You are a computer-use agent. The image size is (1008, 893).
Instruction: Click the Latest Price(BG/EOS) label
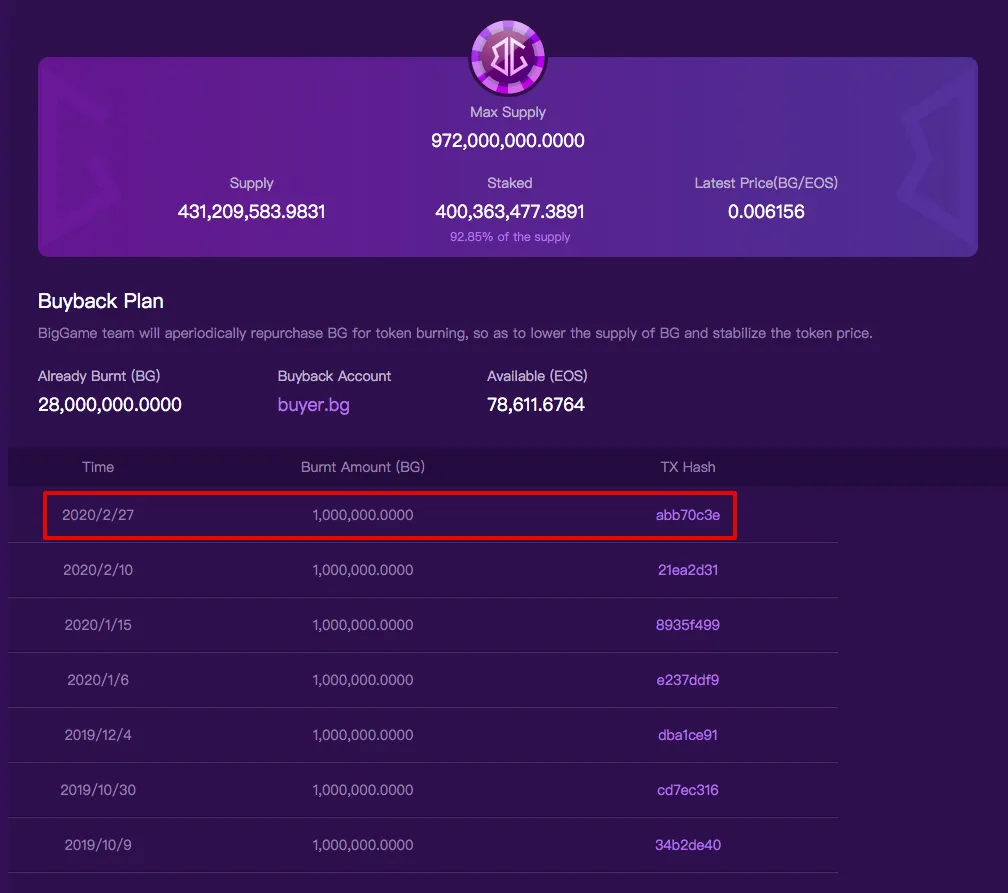pos(766,183)
